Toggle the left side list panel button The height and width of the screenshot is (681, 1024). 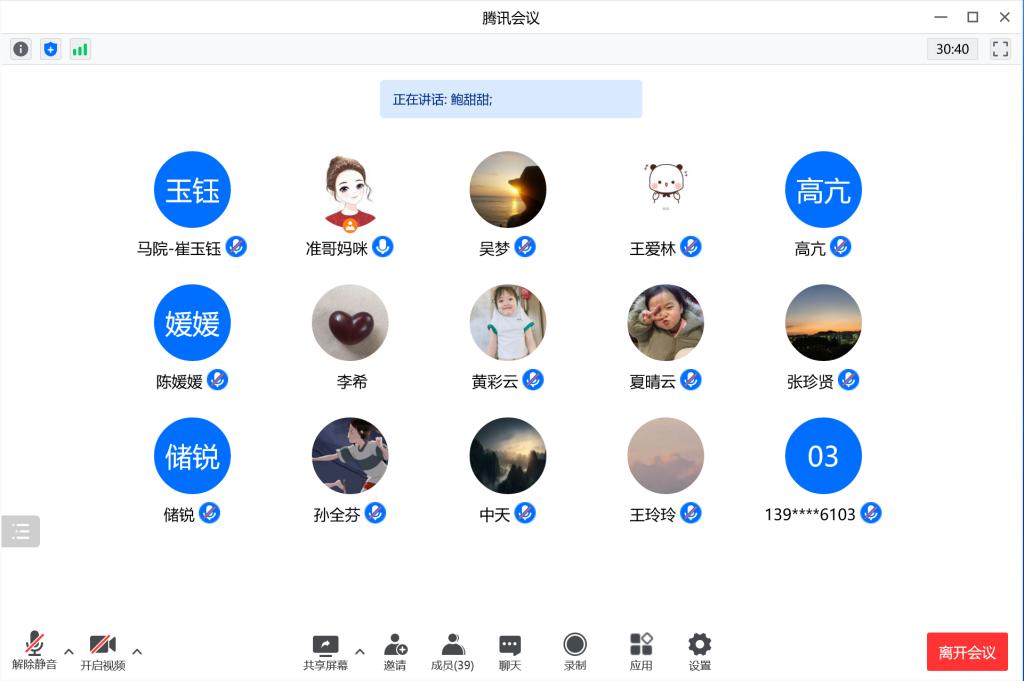coord(21,531)
